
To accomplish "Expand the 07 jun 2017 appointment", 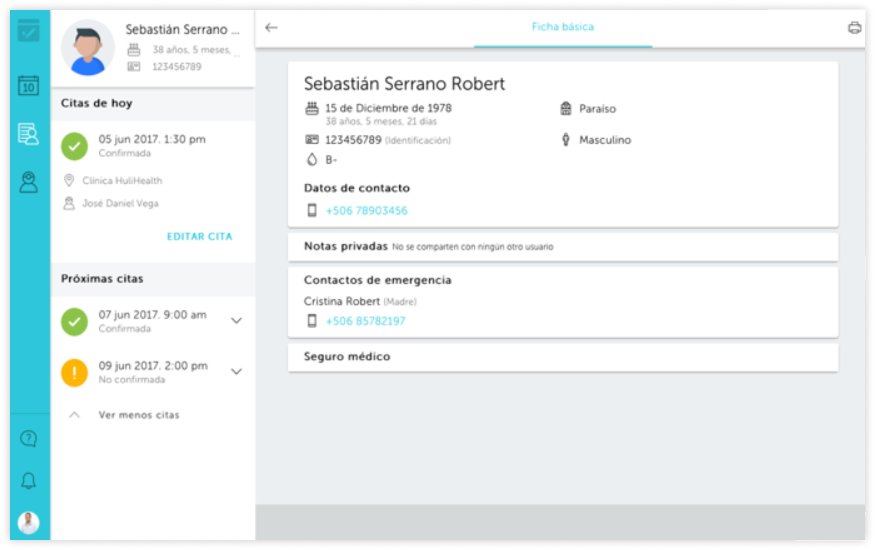I will pyautogui.click(x=237, y=321).
